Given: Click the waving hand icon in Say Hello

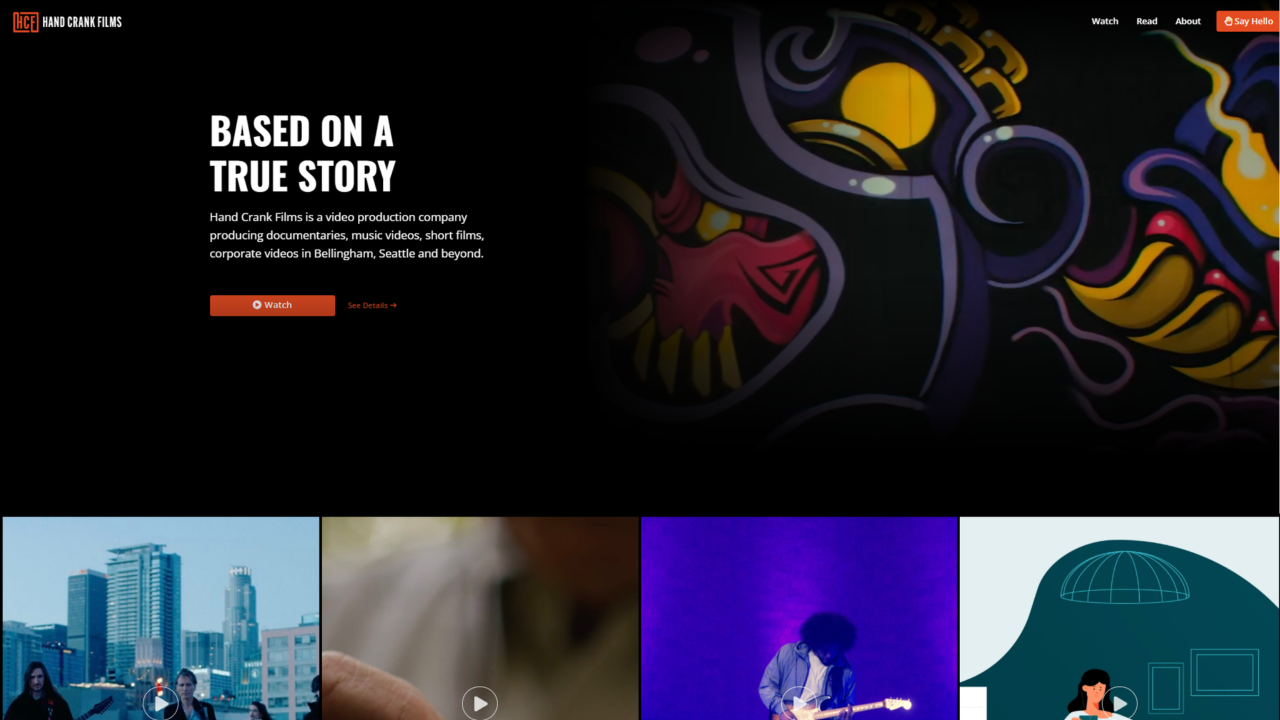Looking at the screenshot, I should tap(1229, 21).
